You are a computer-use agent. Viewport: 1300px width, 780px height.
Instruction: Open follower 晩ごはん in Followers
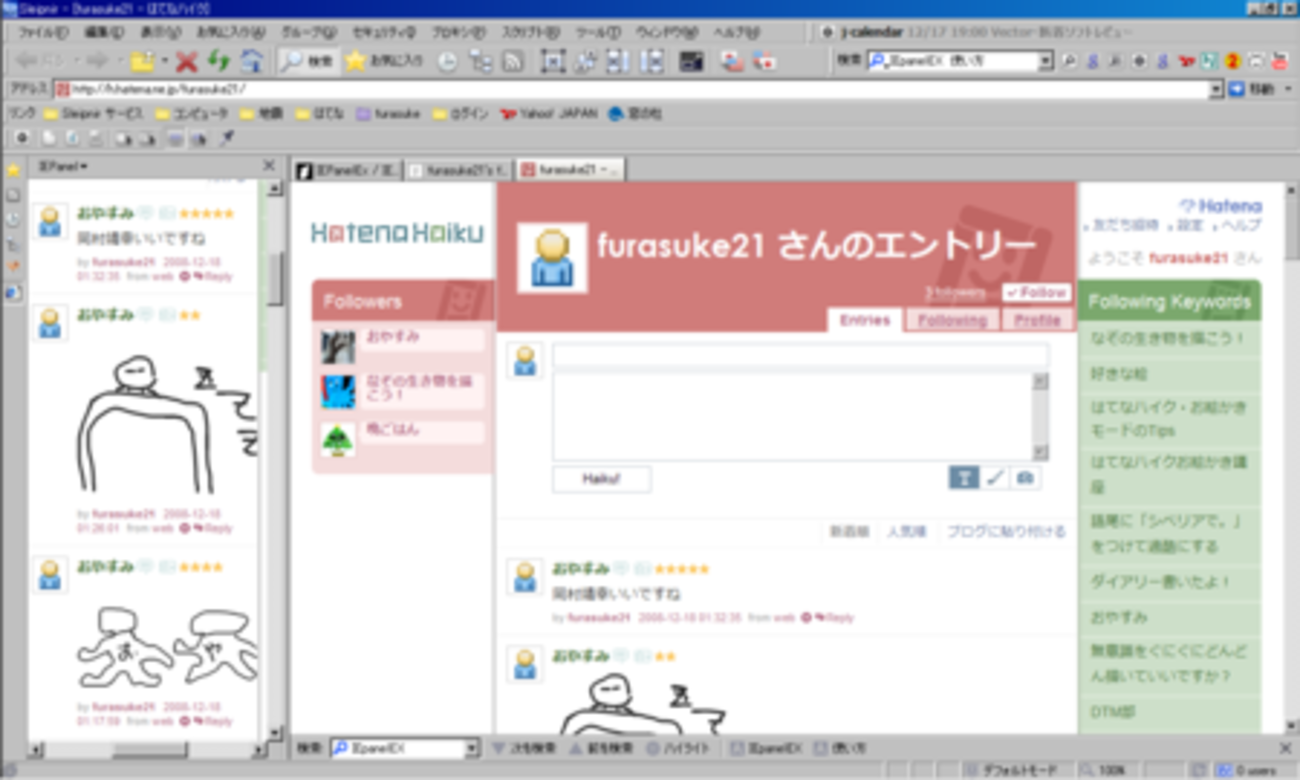coord(394,430)
